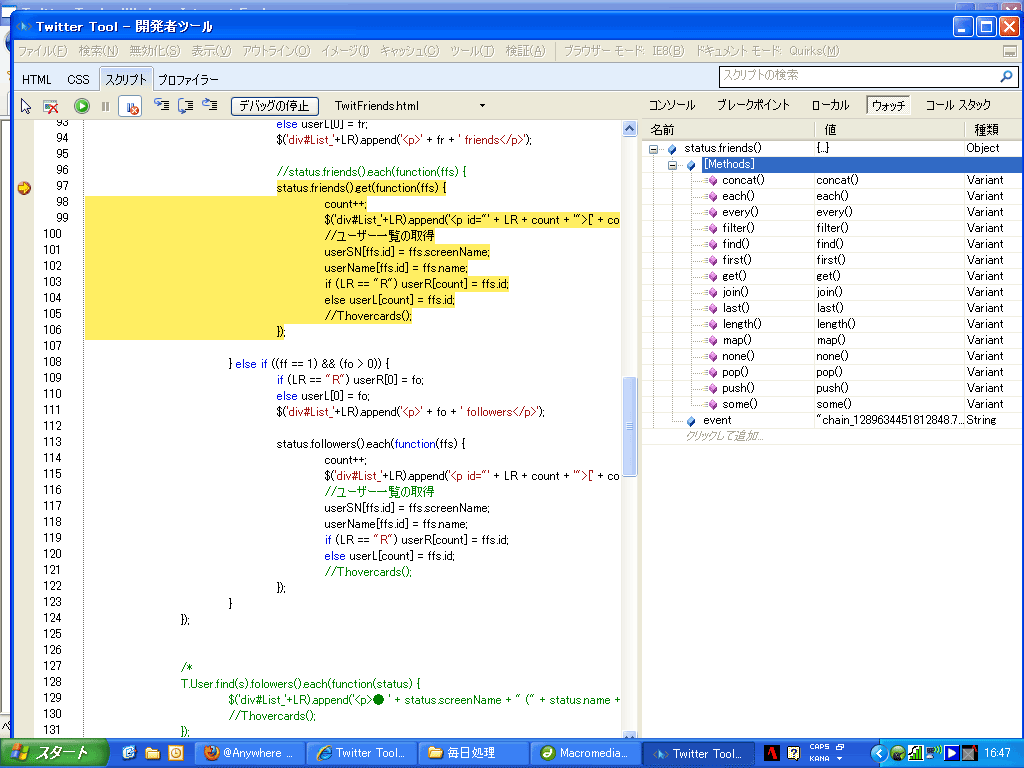1024x768 pixels.
Task: Click the Step Out icon
Action: pos(210,105)
